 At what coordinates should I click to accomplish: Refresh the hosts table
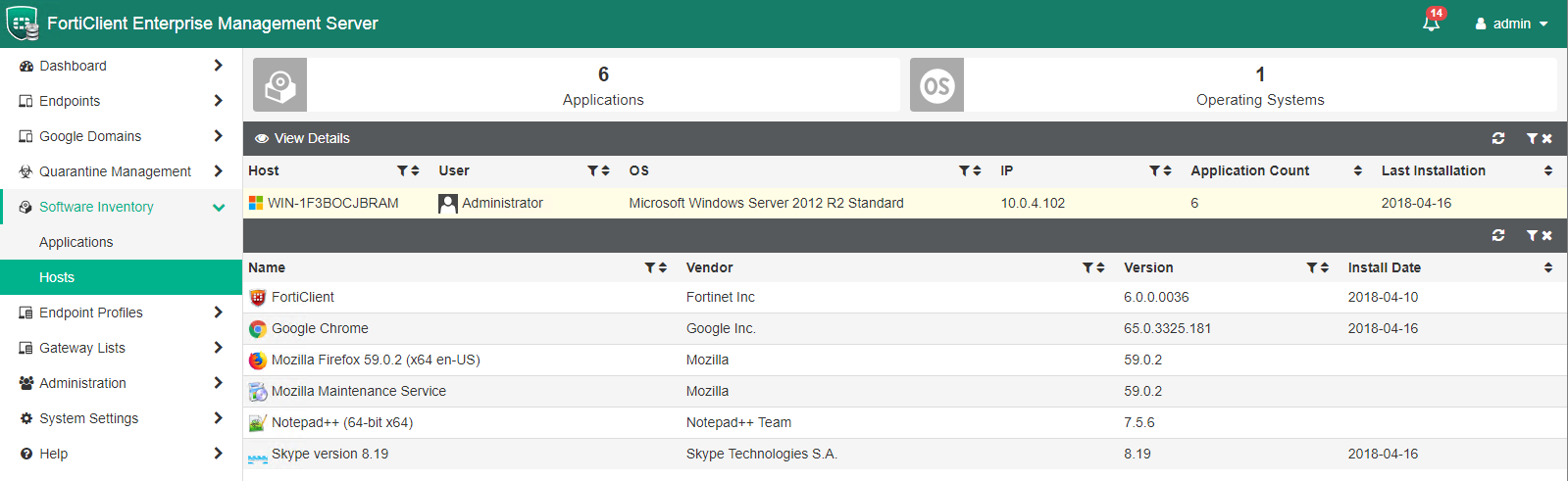[x=1498, y=138]
